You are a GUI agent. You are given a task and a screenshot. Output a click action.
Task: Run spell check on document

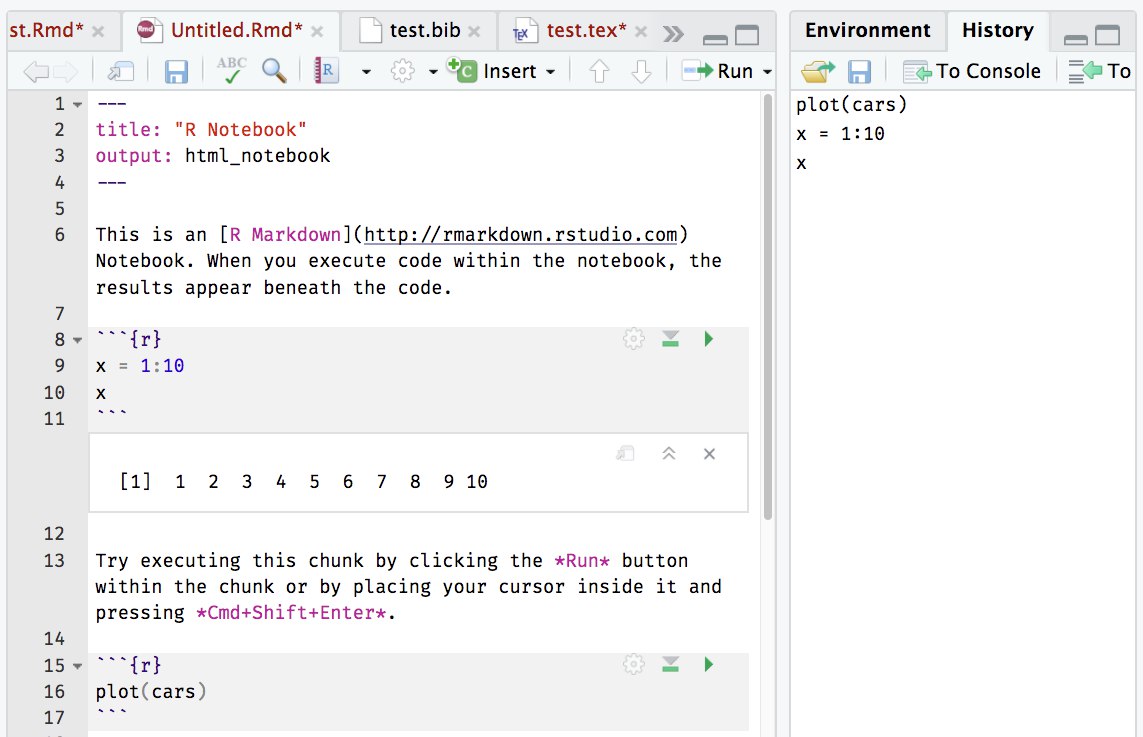click(x=231, y=71)
